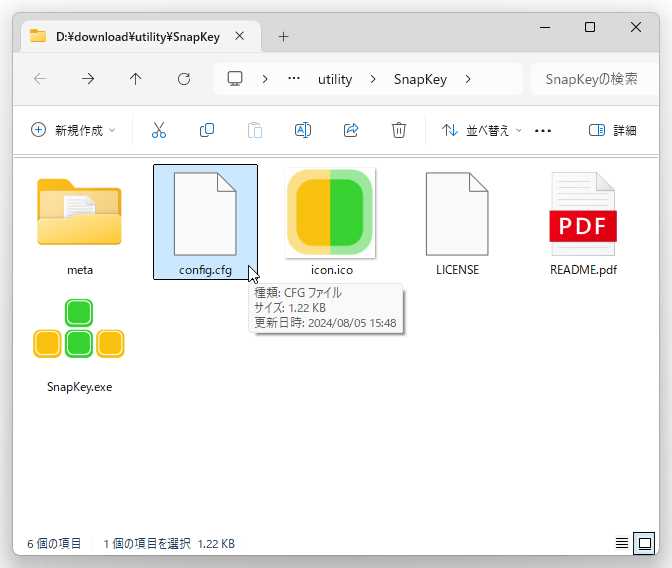The height and width of the screenshot is (568, 672).
Task: Click the SnapKey.exe file name label
Action: point(79,387)
